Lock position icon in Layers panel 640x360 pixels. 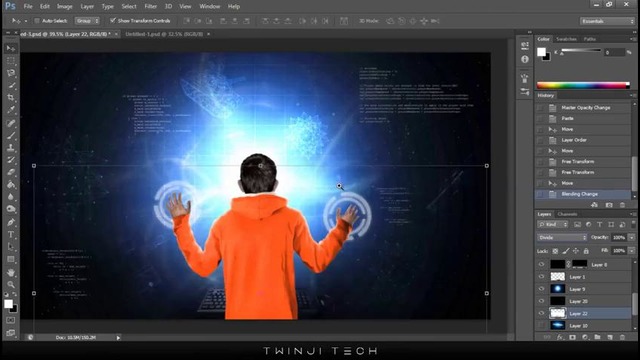[x=576, y=251]
